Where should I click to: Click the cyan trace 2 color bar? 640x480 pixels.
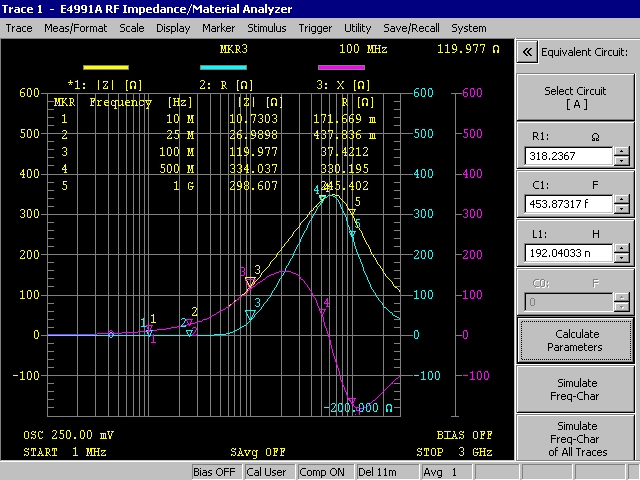223,67
